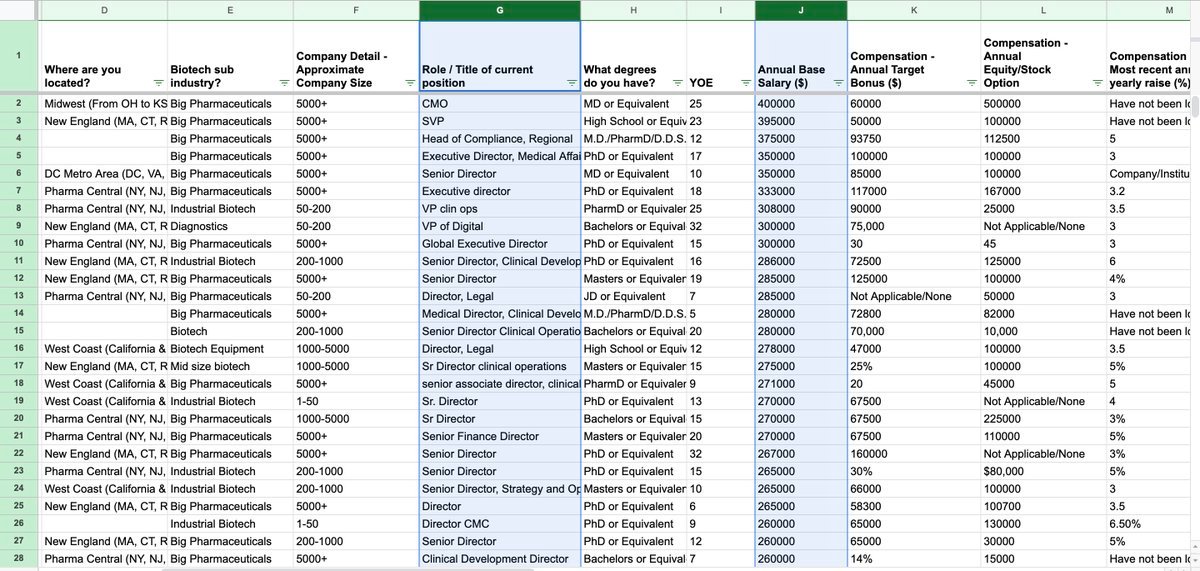Click the 'JD or Equivalent' degree cell
Image resolution: width=1200 pixels, height=571 pixels.
click(633, 296)
